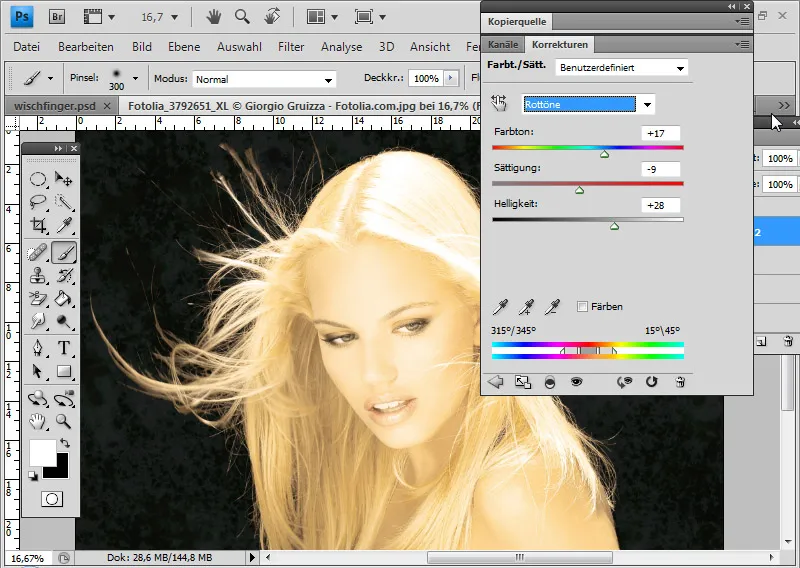Click the Farbton value field
The image size is (800, 568).
(661, 133)
